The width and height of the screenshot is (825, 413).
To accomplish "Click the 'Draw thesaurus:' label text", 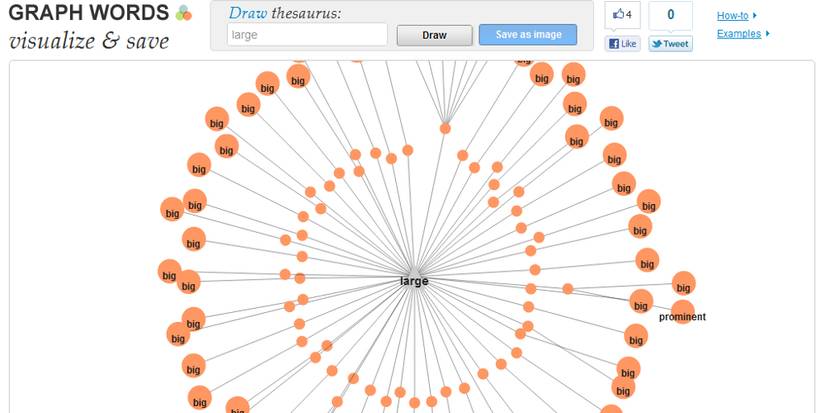I will click(x=285, y=13).
